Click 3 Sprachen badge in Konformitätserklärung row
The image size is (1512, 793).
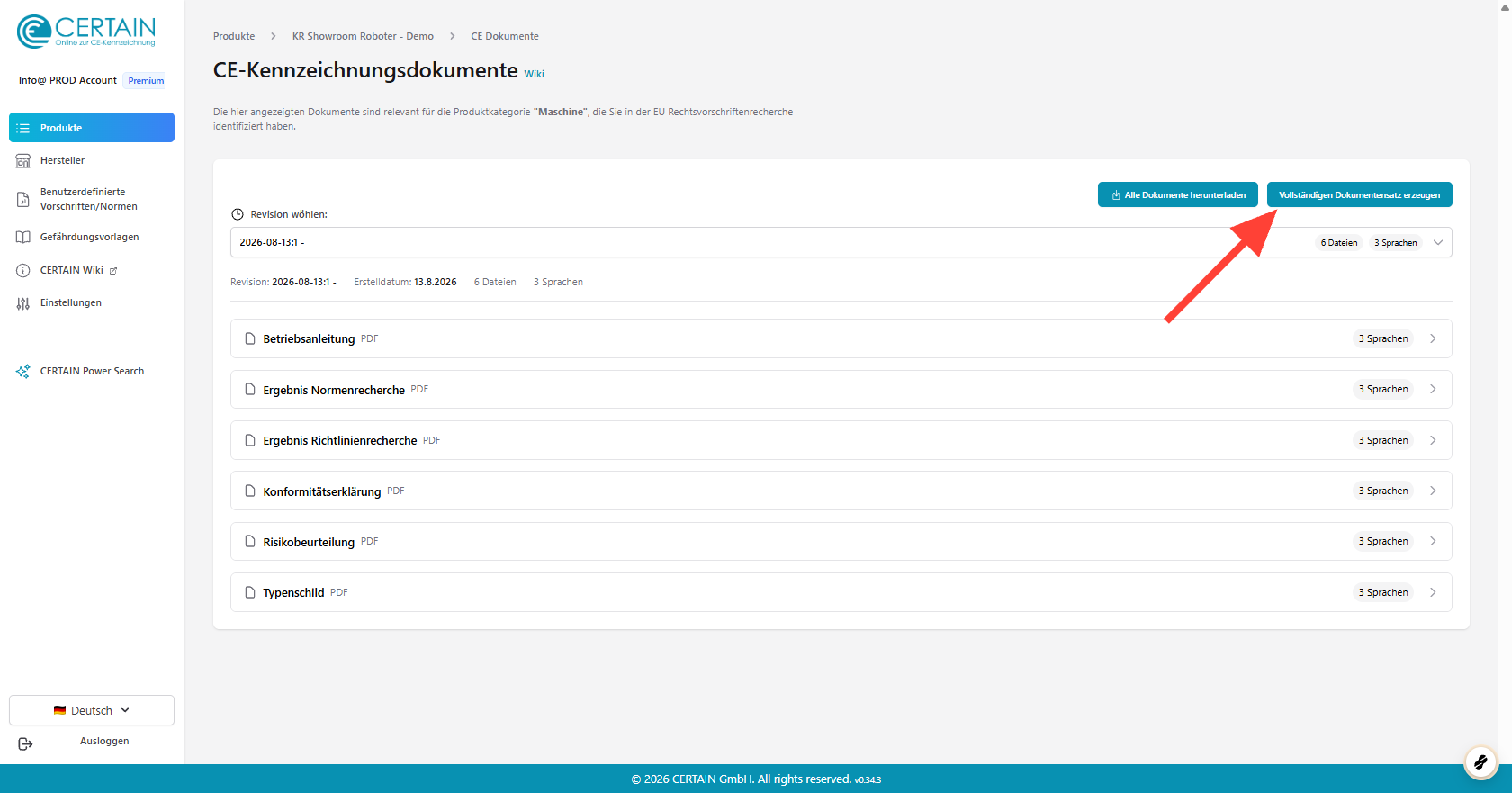point(1383,491)
